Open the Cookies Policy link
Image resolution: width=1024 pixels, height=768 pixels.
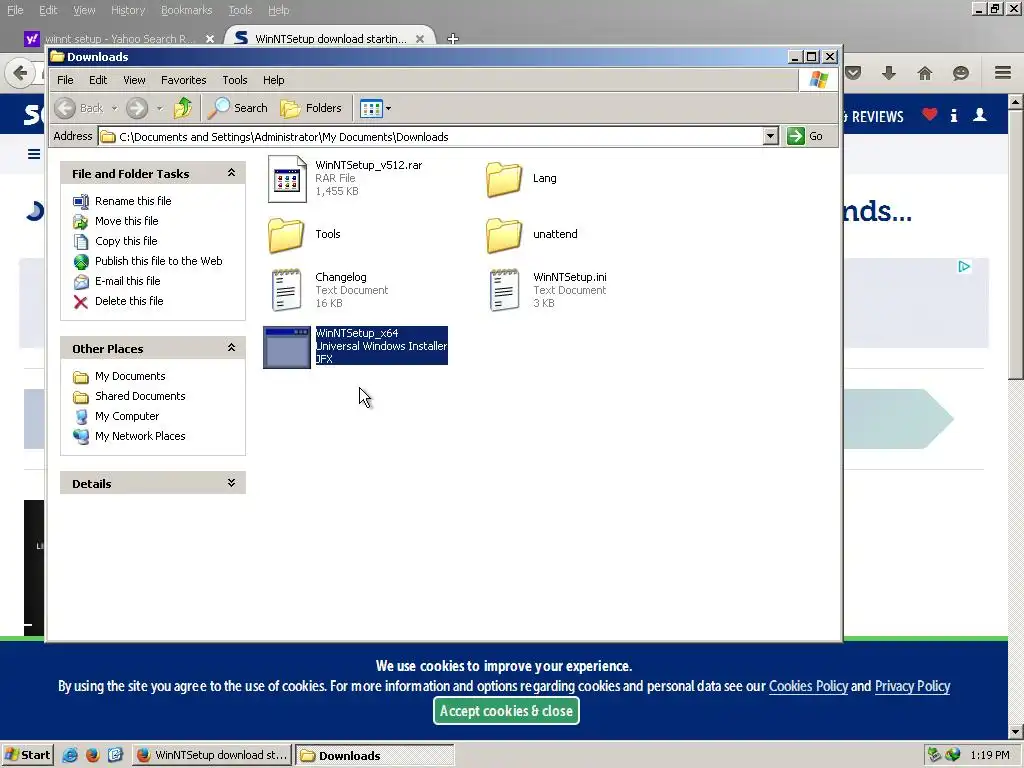(808, 686)
